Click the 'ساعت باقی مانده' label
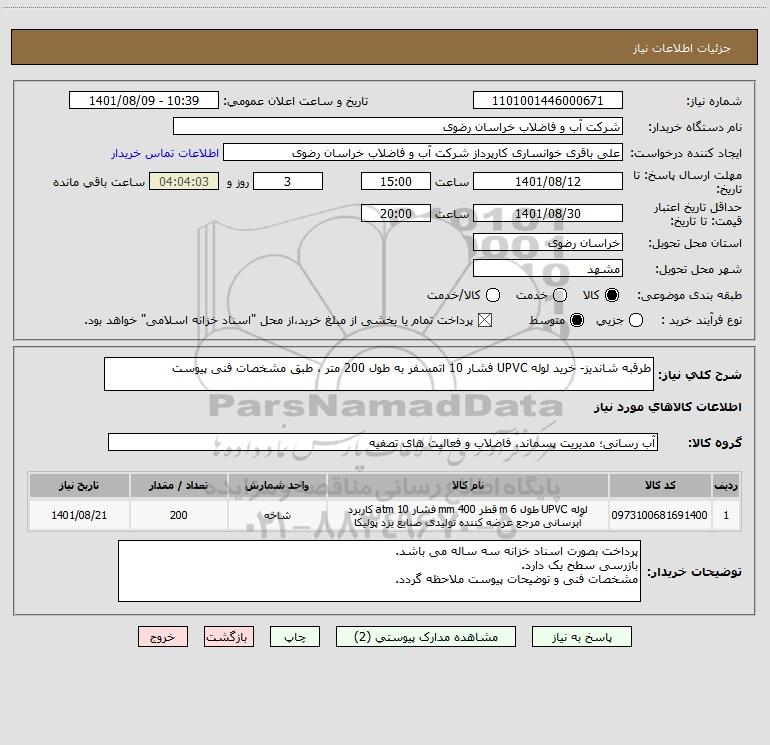This screenshot has height=745, width=770. pos(99,182)
